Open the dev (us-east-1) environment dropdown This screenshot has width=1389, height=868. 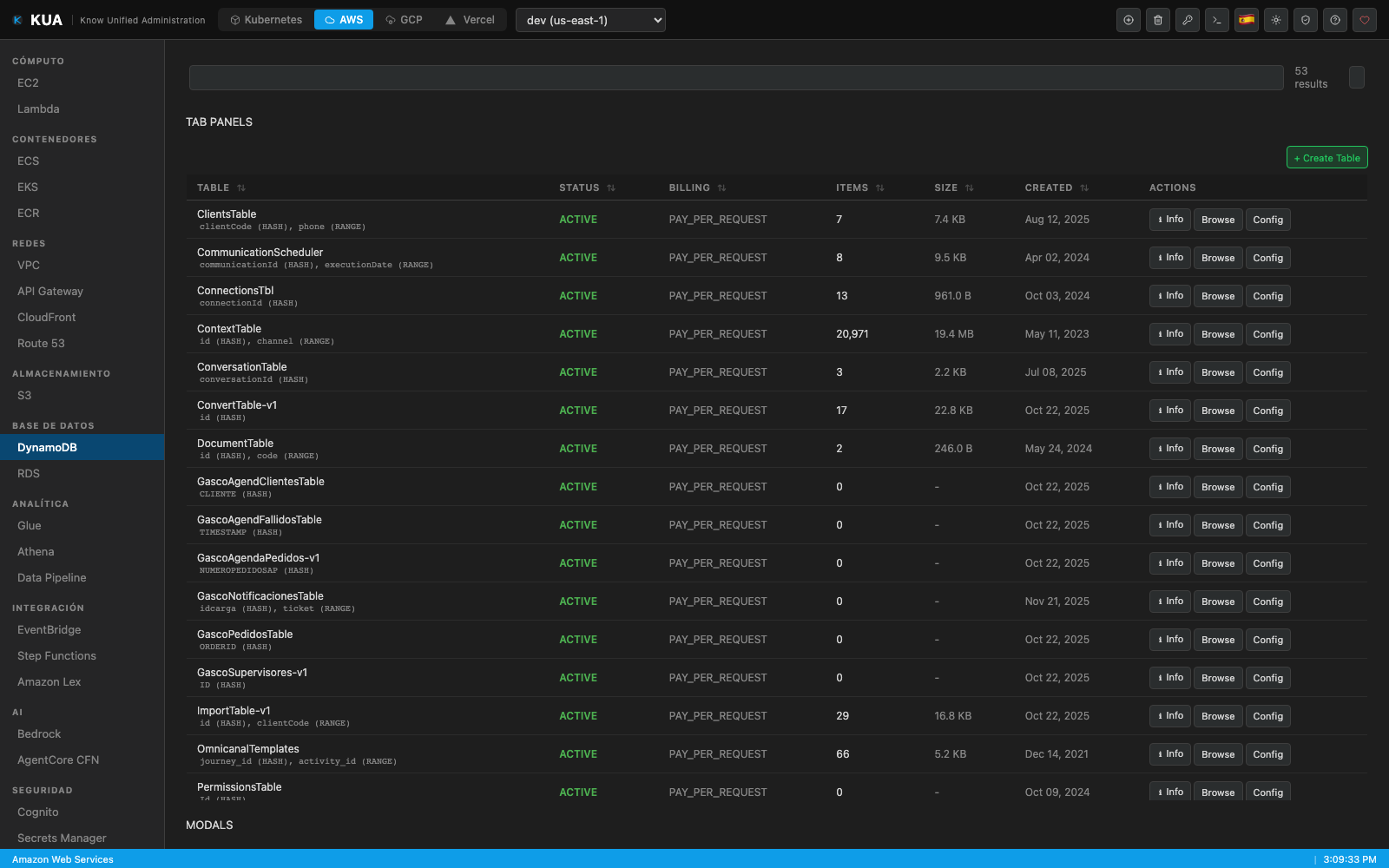point(590,20)
